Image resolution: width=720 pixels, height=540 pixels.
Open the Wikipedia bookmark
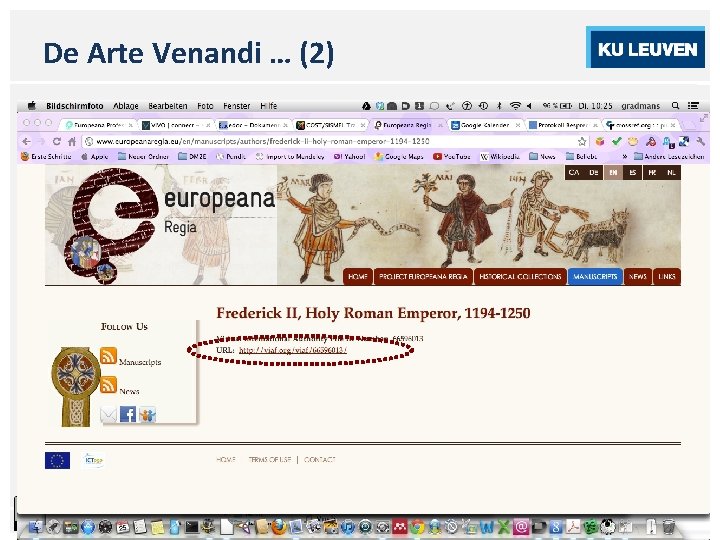tap(500, 157)
